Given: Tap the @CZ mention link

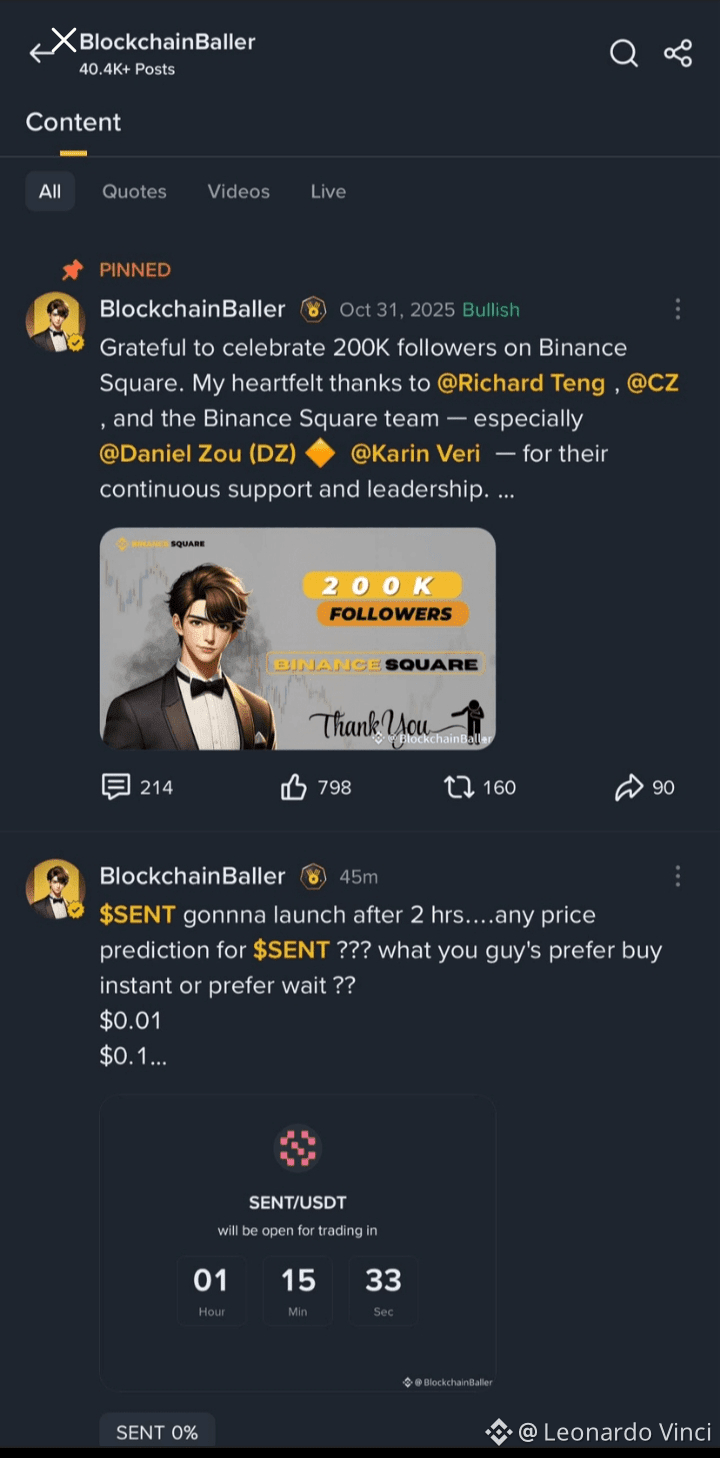Looking at the screenshot, I should [652, 383].
